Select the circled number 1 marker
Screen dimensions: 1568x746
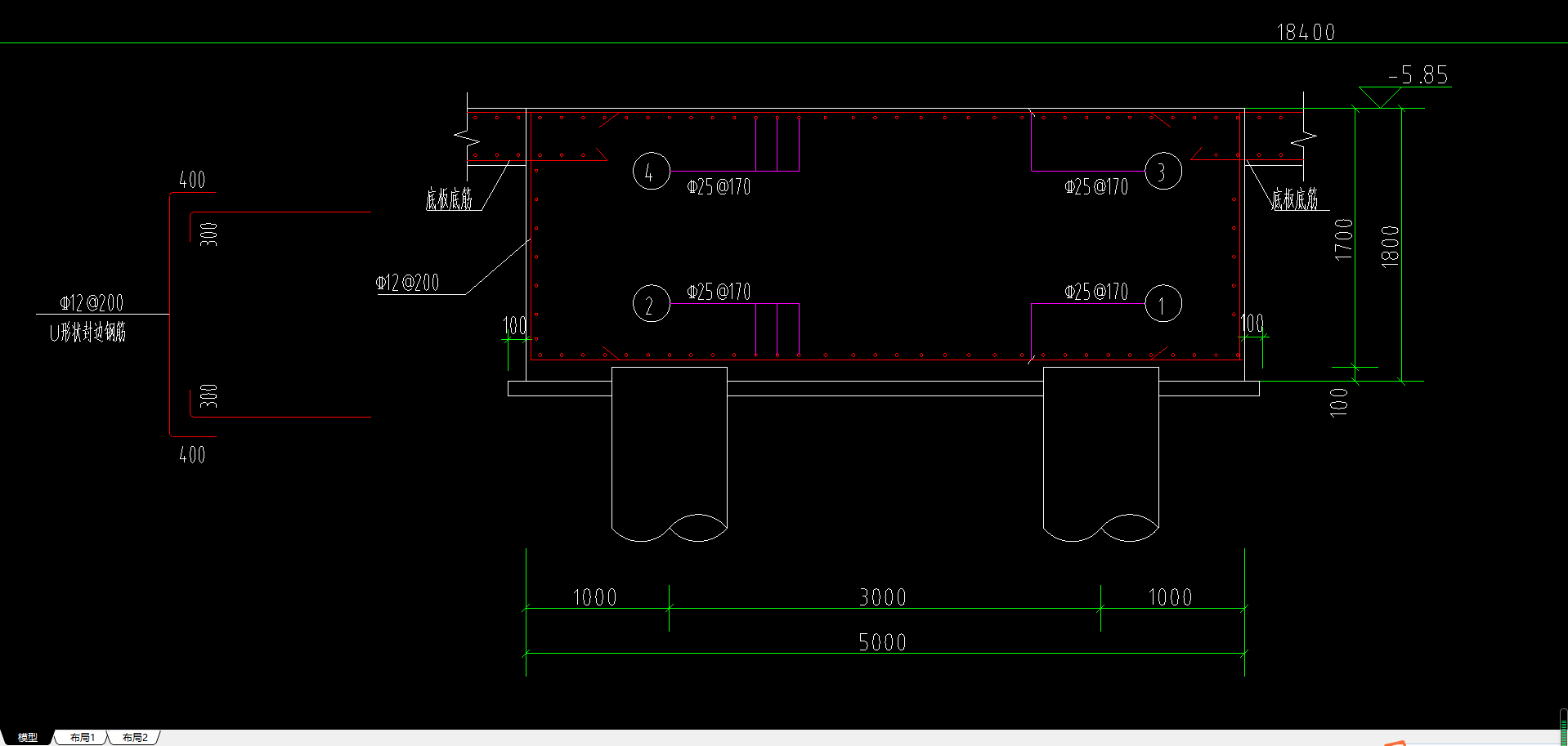[x=1163, y=303]
